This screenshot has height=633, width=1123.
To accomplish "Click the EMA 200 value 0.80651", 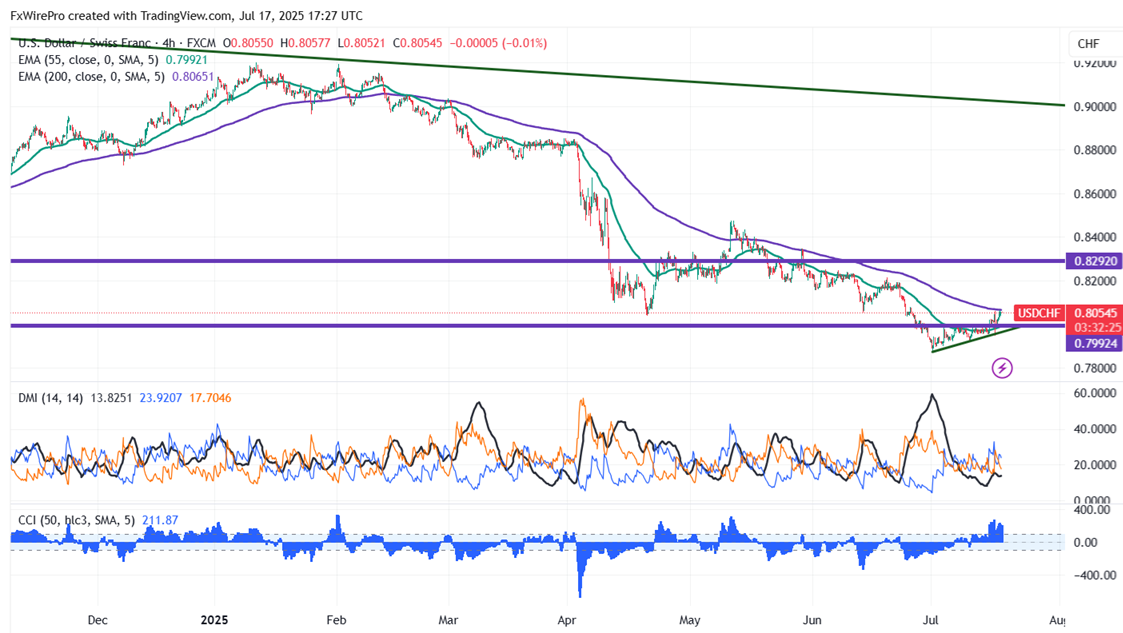I will point(193,77).
